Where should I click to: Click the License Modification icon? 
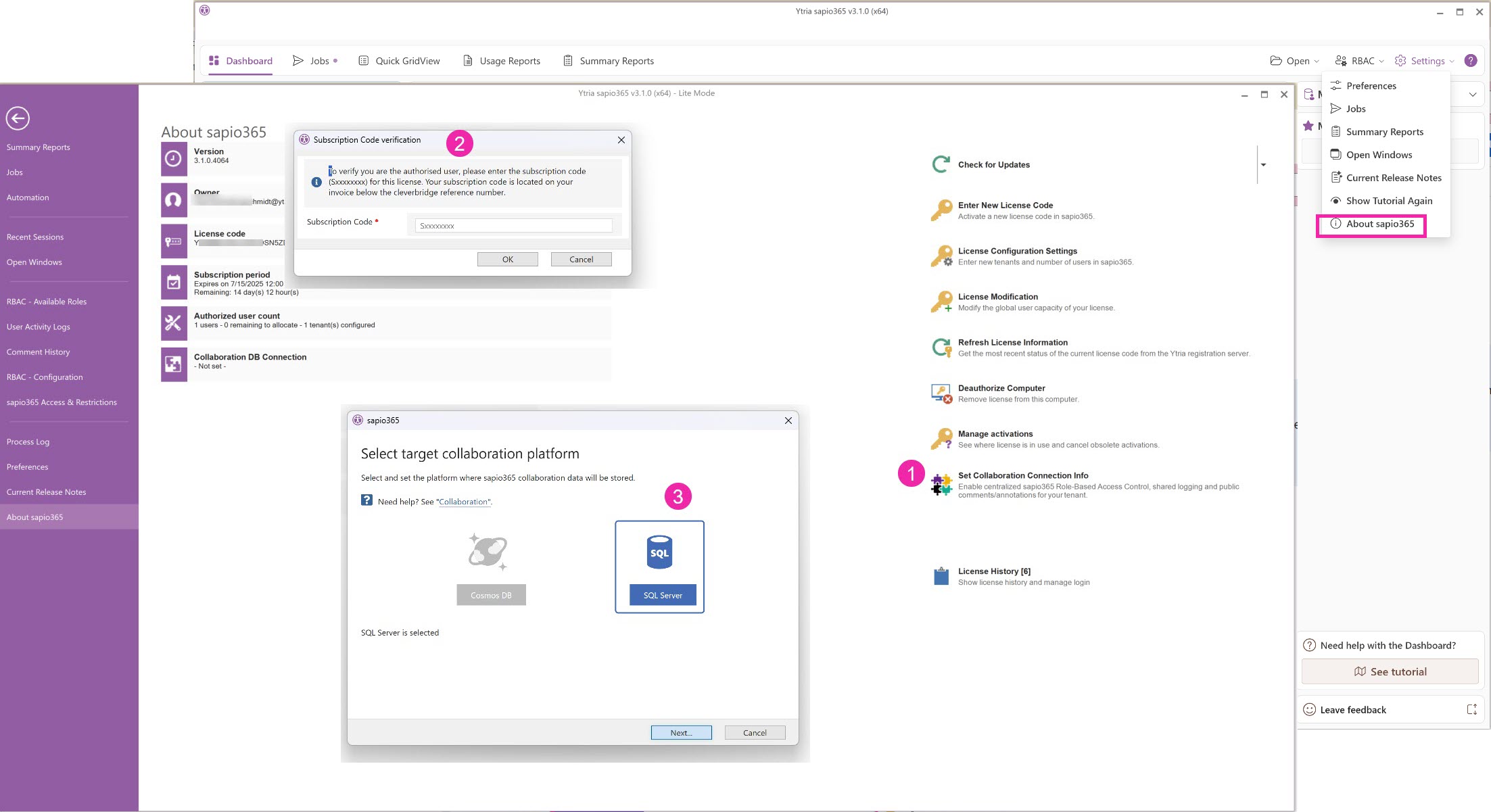941,302
